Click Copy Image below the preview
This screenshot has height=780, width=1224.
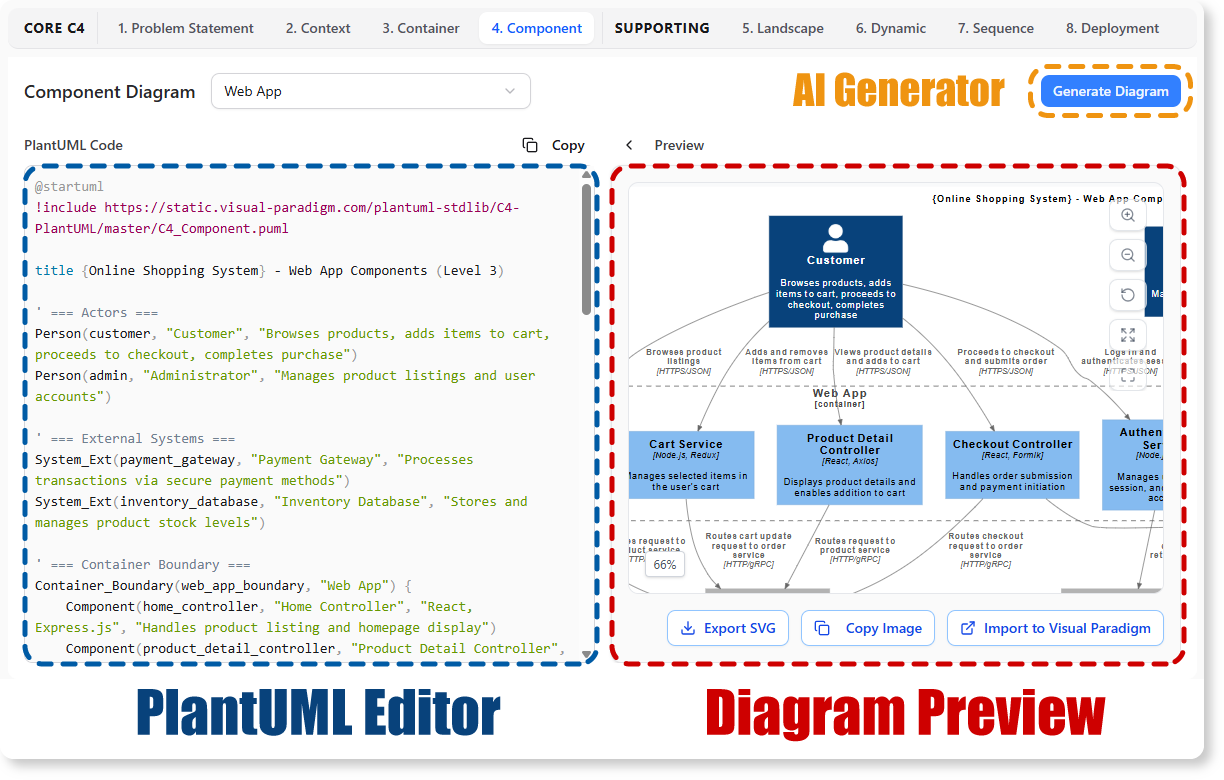click(867, 628)
